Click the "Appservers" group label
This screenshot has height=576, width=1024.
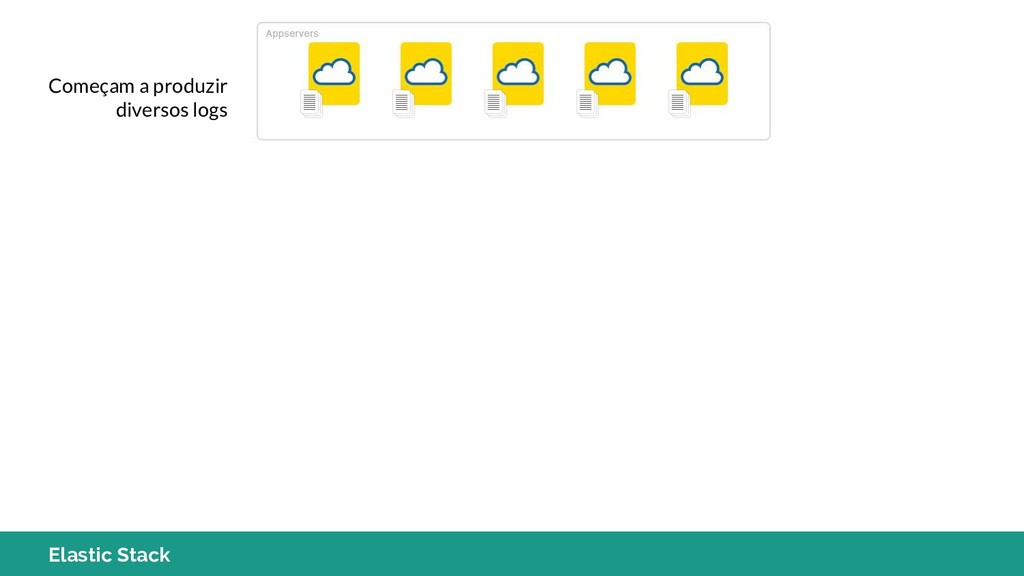click(x=292, y=33)
